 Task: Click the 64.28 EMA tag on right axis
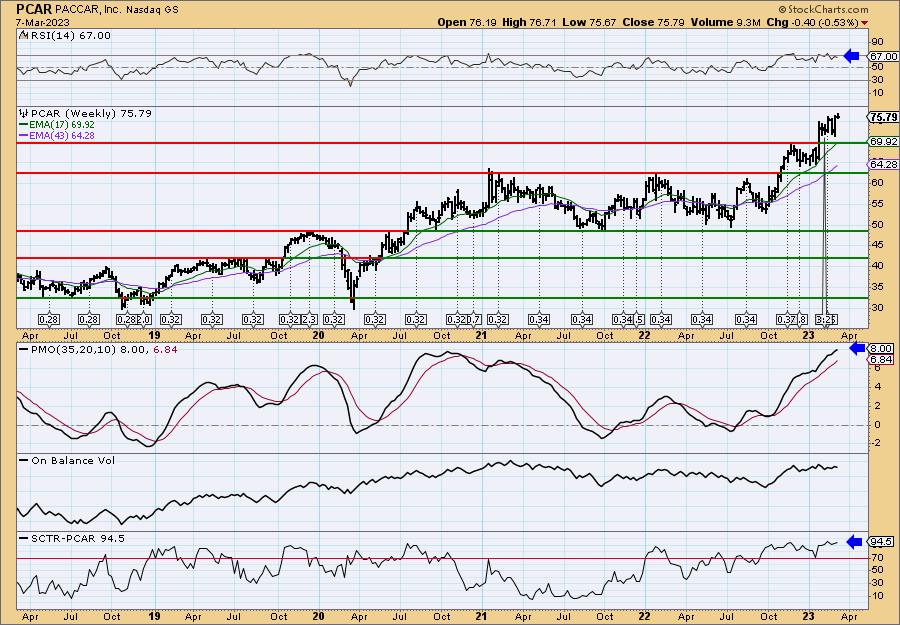click(884, 164)
